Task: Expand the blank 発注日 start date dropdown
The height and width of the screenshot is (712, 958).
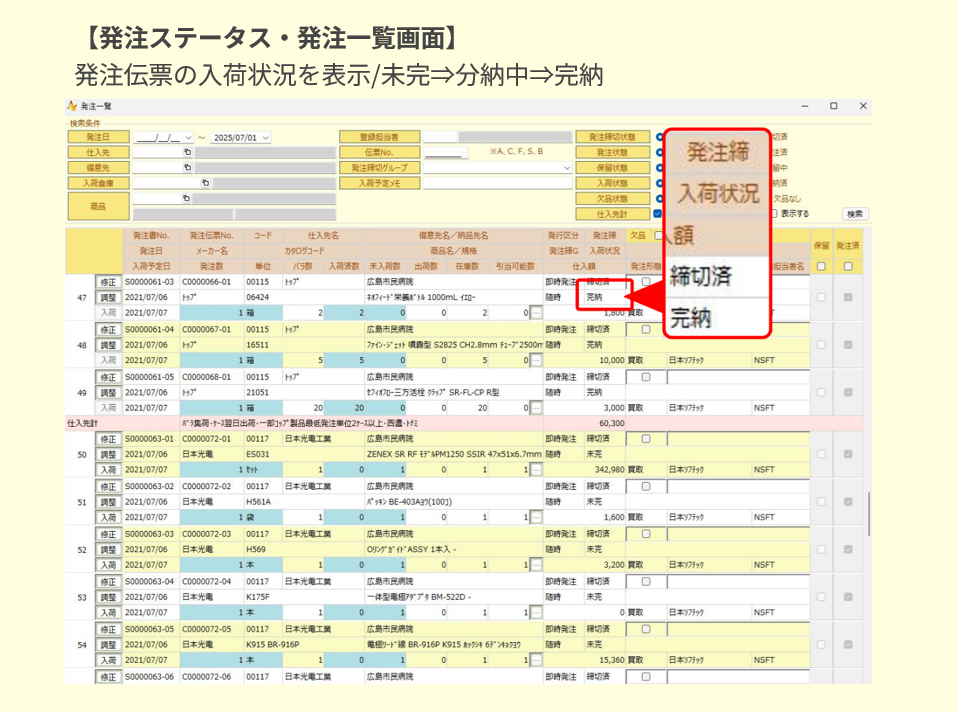Action: 187,139
